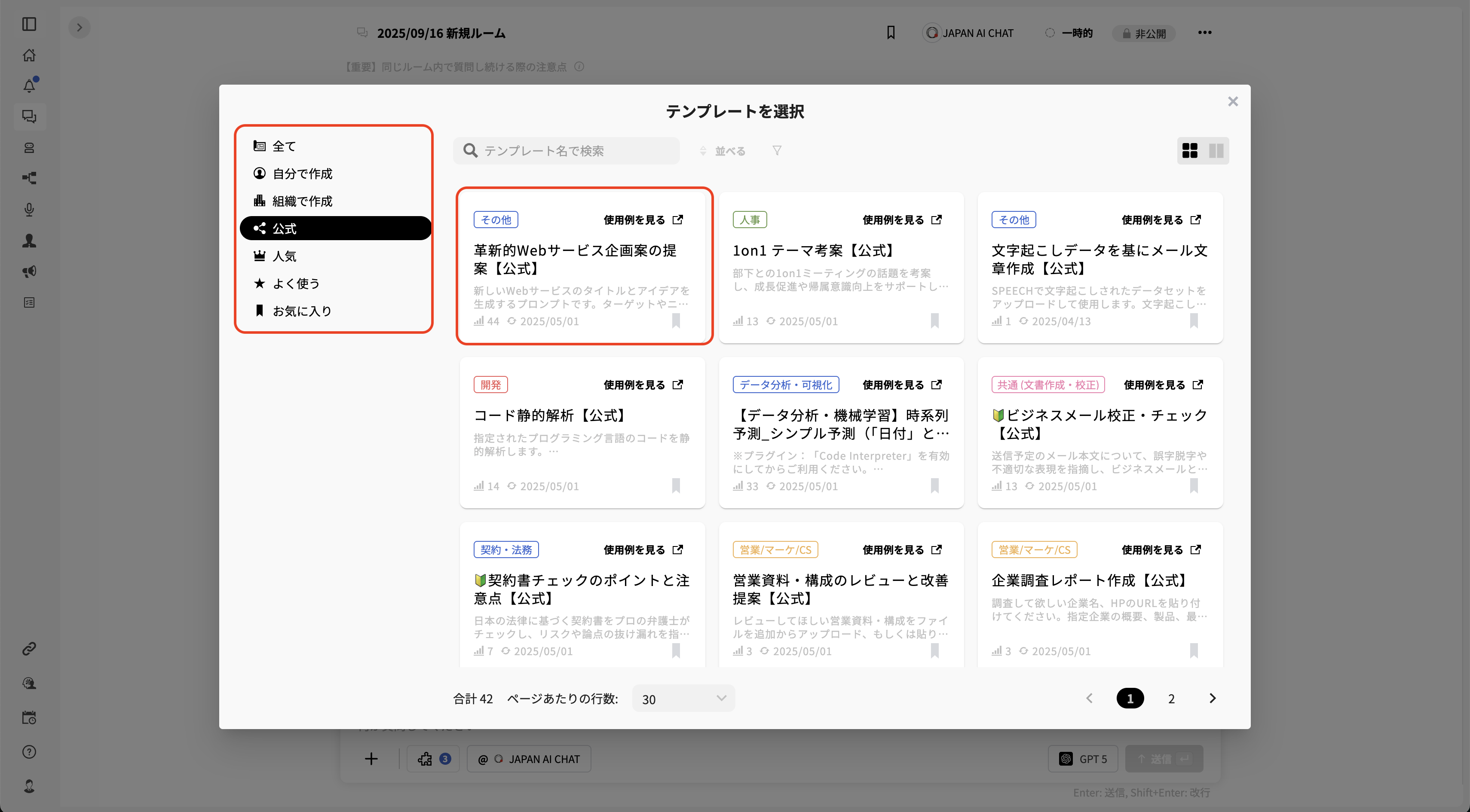Switch to list view layout
Viewport: 1470px width, 812px height.
coord(1216,150)
